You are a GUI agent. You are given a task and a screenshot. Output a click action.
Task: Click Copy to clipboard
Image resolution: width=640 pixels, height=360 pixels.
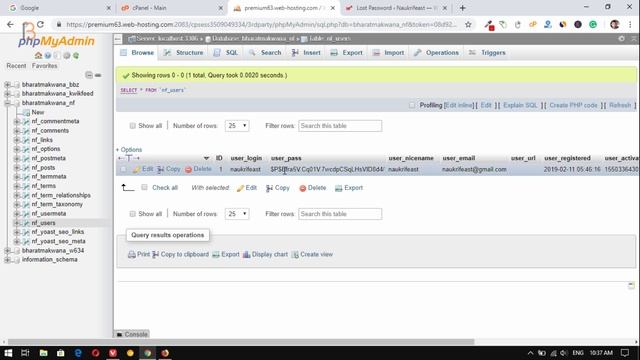pyautogui.click(x=180, y=254)
